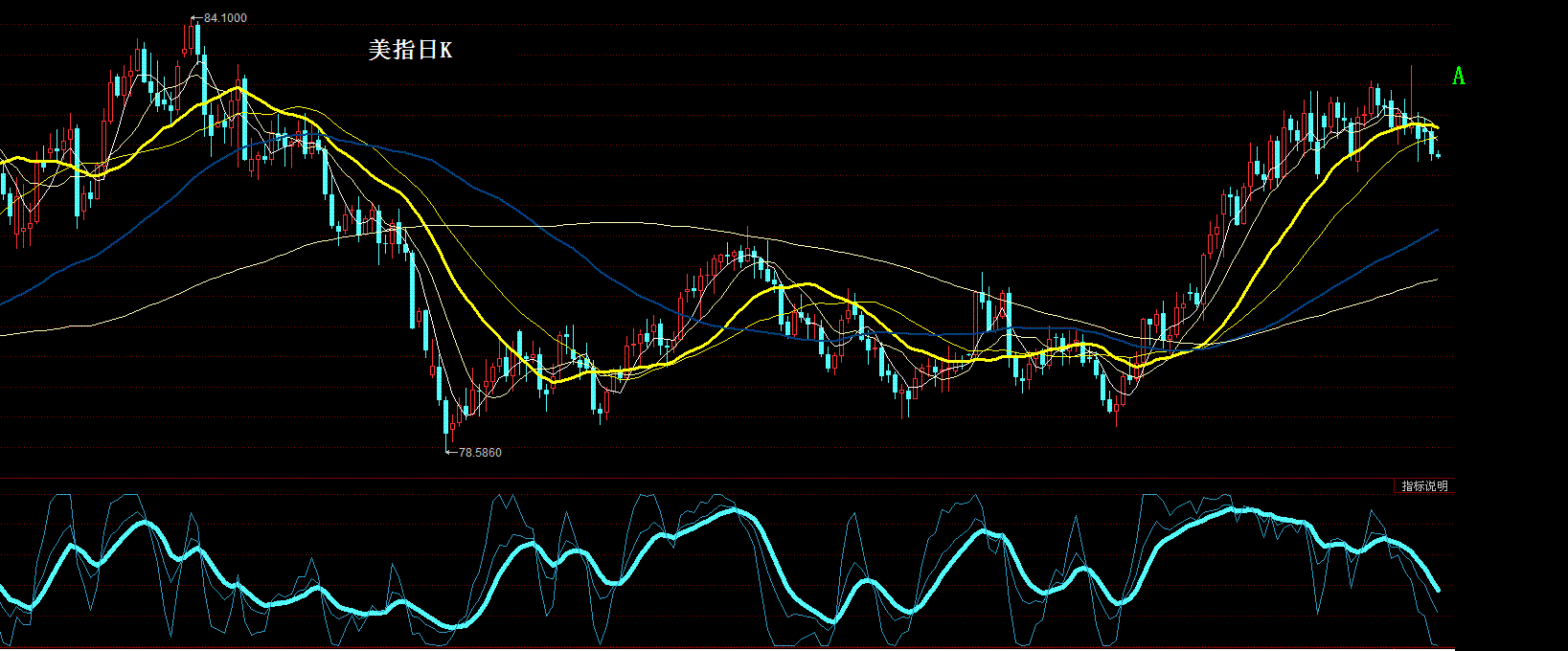The width and height of the screenshot is (1568, 651).
Task: Click the green A marker
Action: click(1459, 76)
